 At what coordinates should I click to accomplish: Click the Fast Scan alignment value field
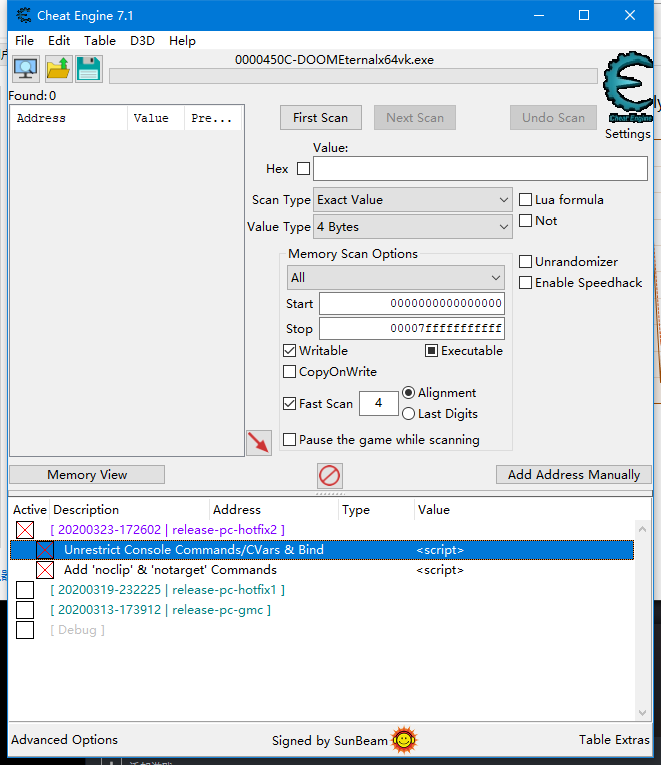click(379, 403)
